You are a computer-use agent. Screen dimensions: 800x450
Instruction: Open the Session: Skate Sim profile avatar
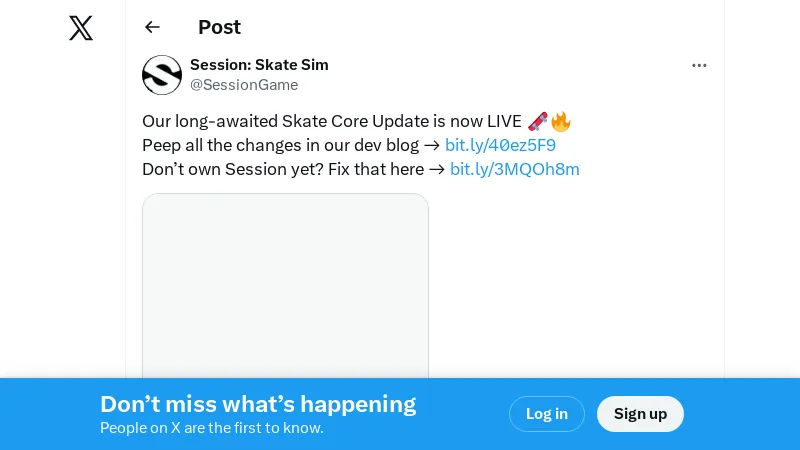(162, 75)
